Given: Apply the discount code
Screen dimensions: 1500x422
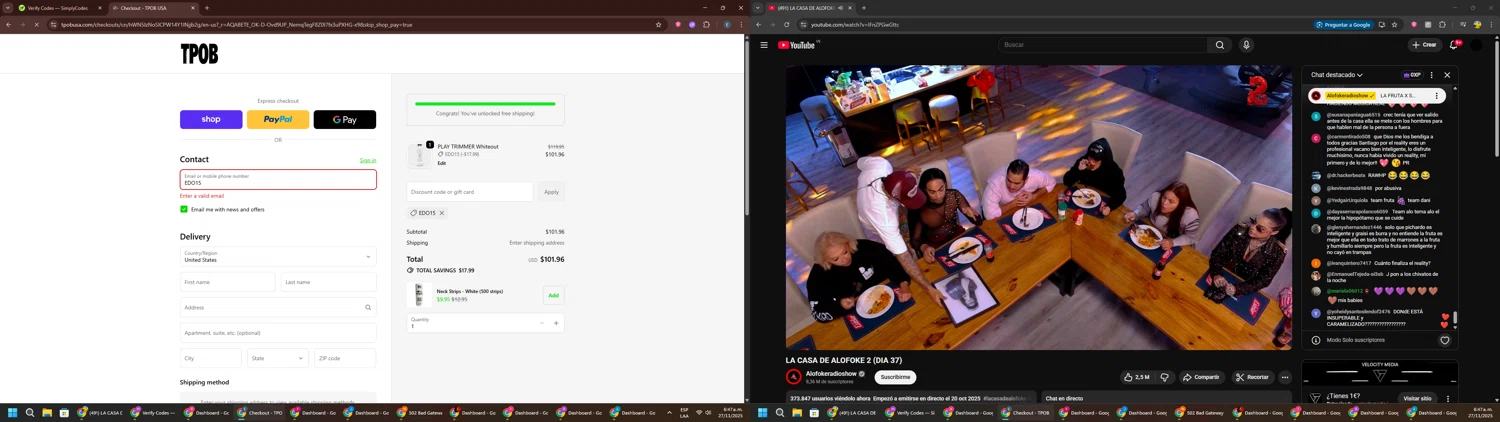Looking at the screenshot, I should click(x=551, y=192).
